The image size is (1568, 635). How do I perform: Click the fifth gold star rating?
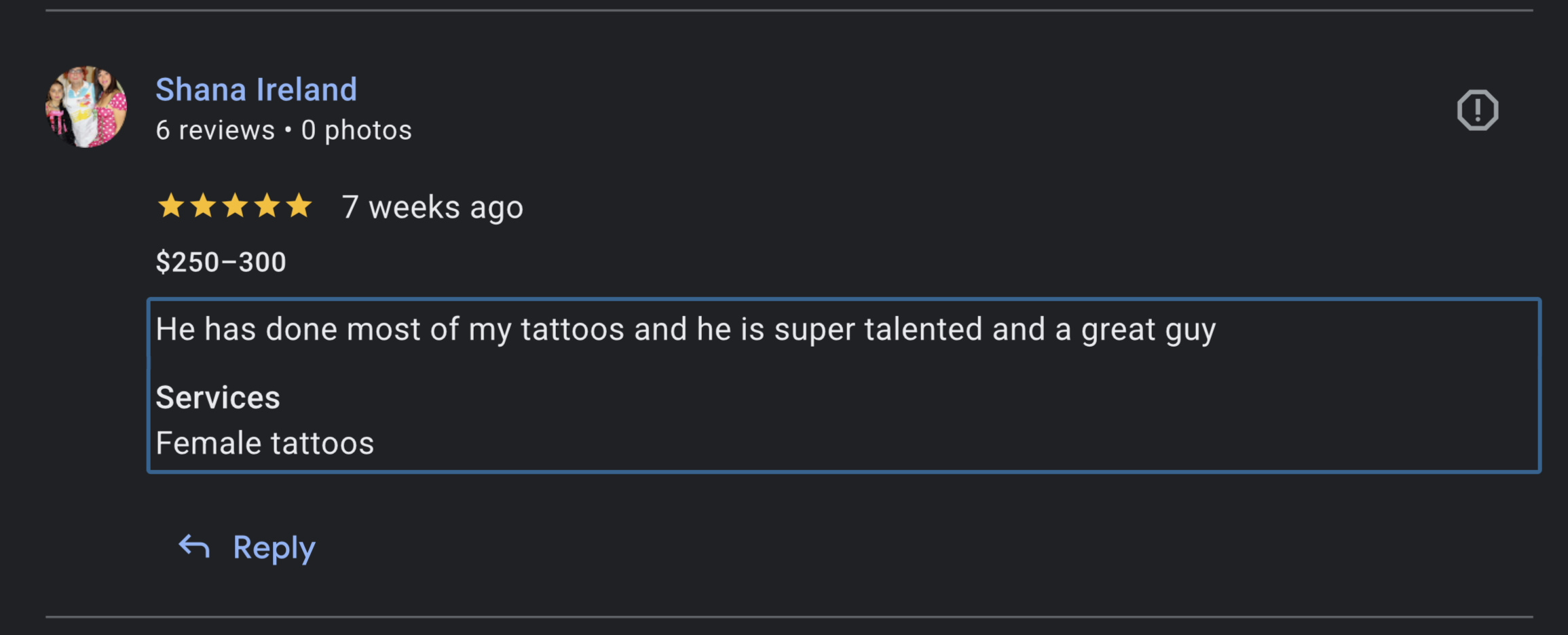click(299, 206)
